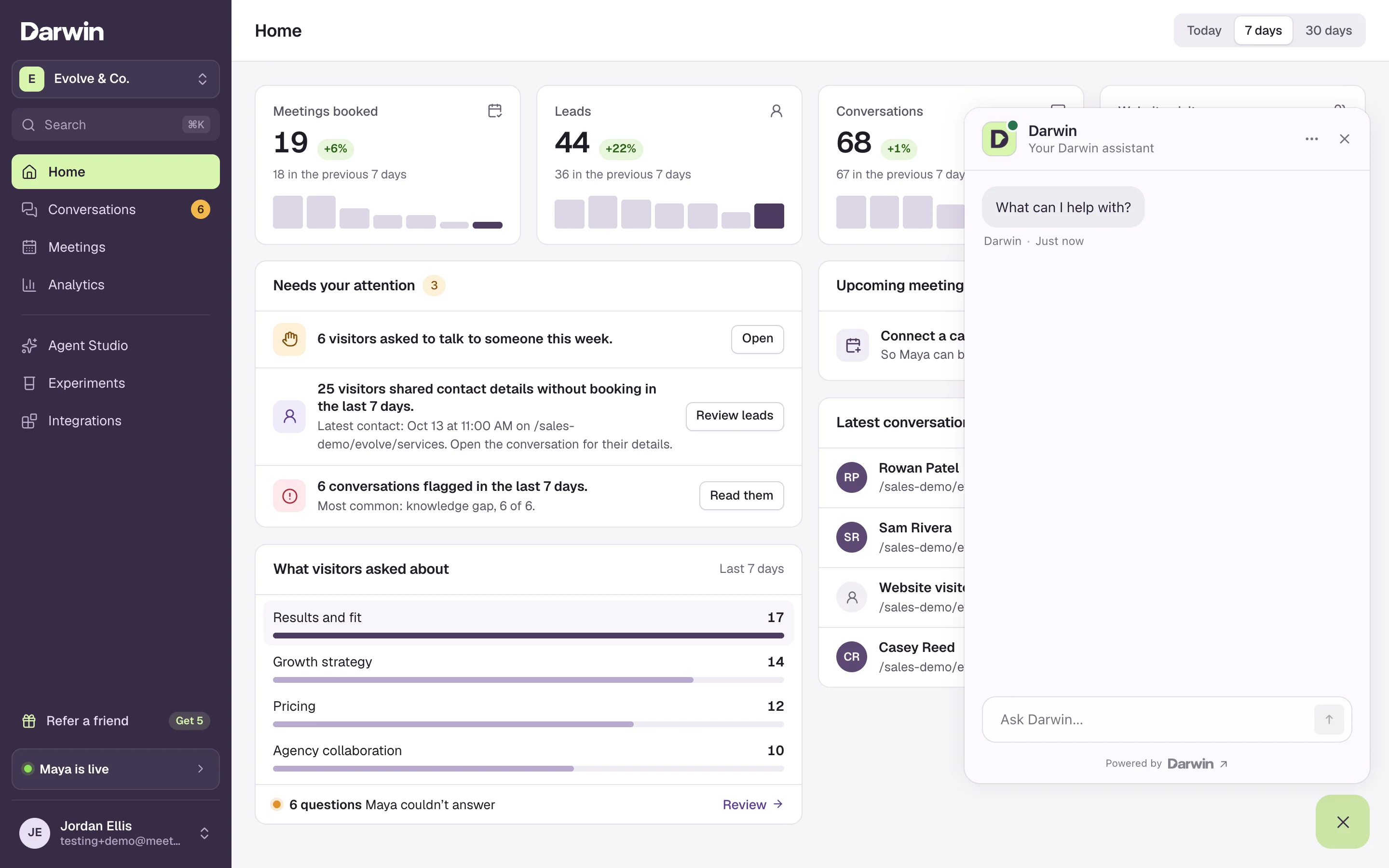1389x868 pixels.
Task: Select the Today time range
Action: coord(1204,30)
